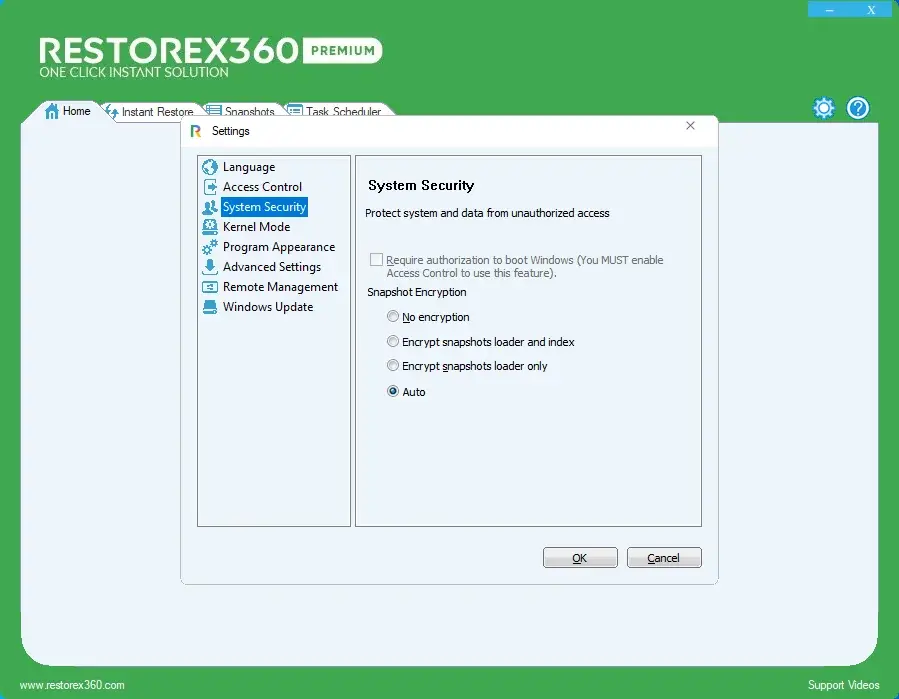Click the Cancel button
The height and width of the screenshot is (699, 899).
(x=664, y=558)
